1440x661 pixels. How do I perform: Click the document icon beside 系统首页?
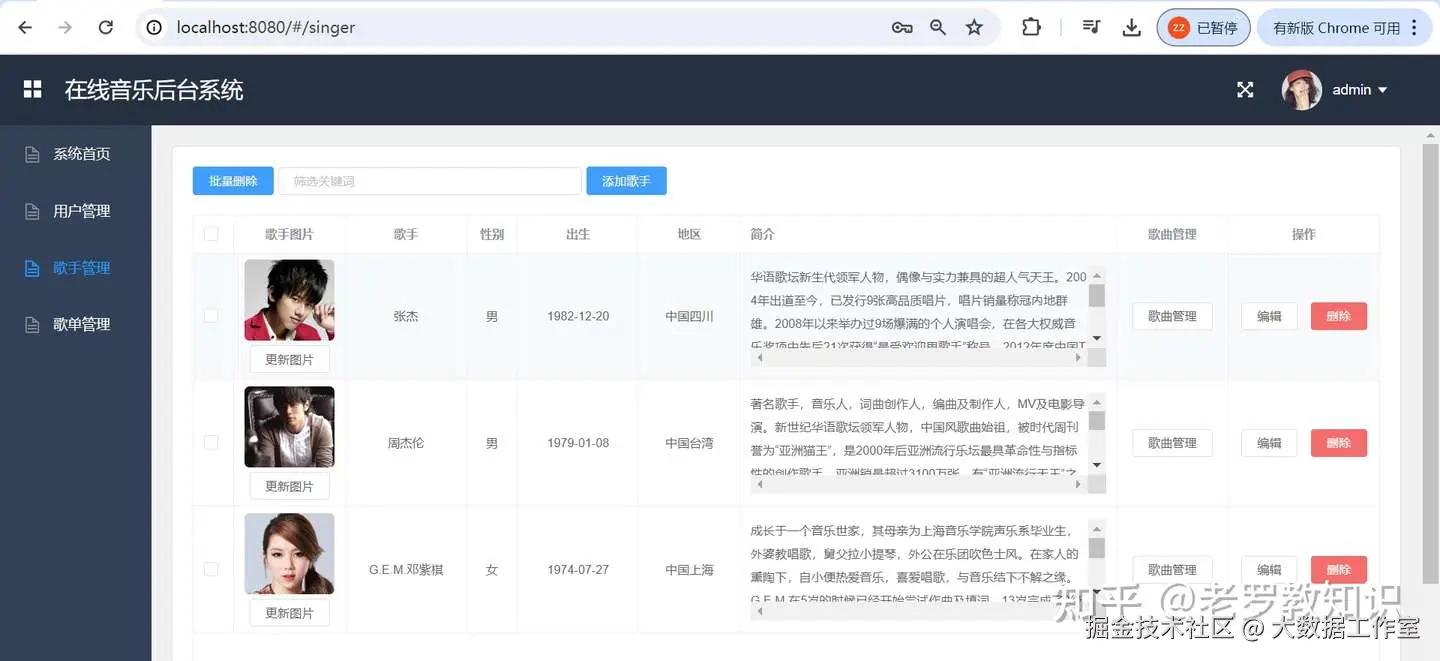tap(32, 154)
